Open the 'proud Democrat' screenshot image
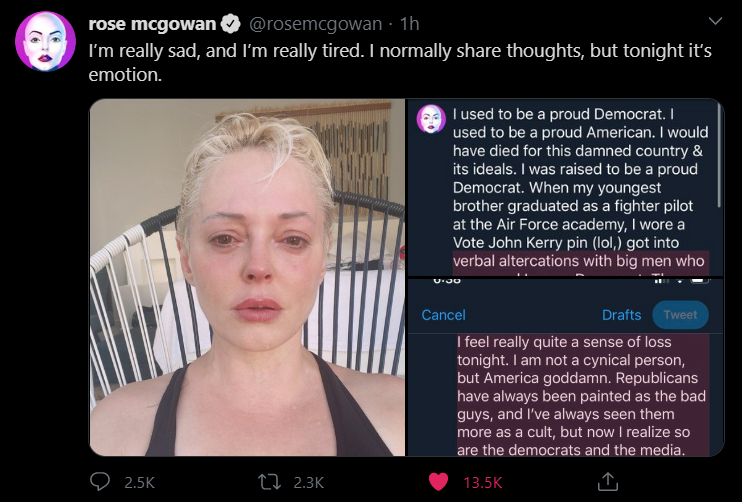 [565, 187]
